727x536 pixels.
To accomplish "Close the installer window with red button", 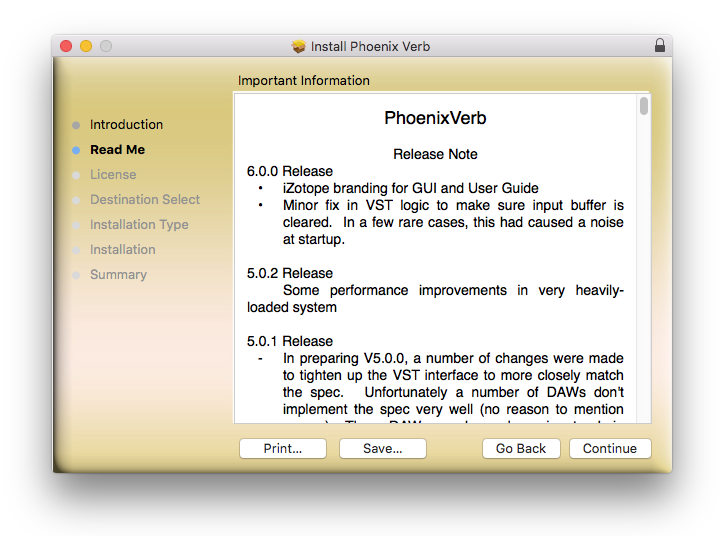I will pyautogui.click(x=66, y=46).
